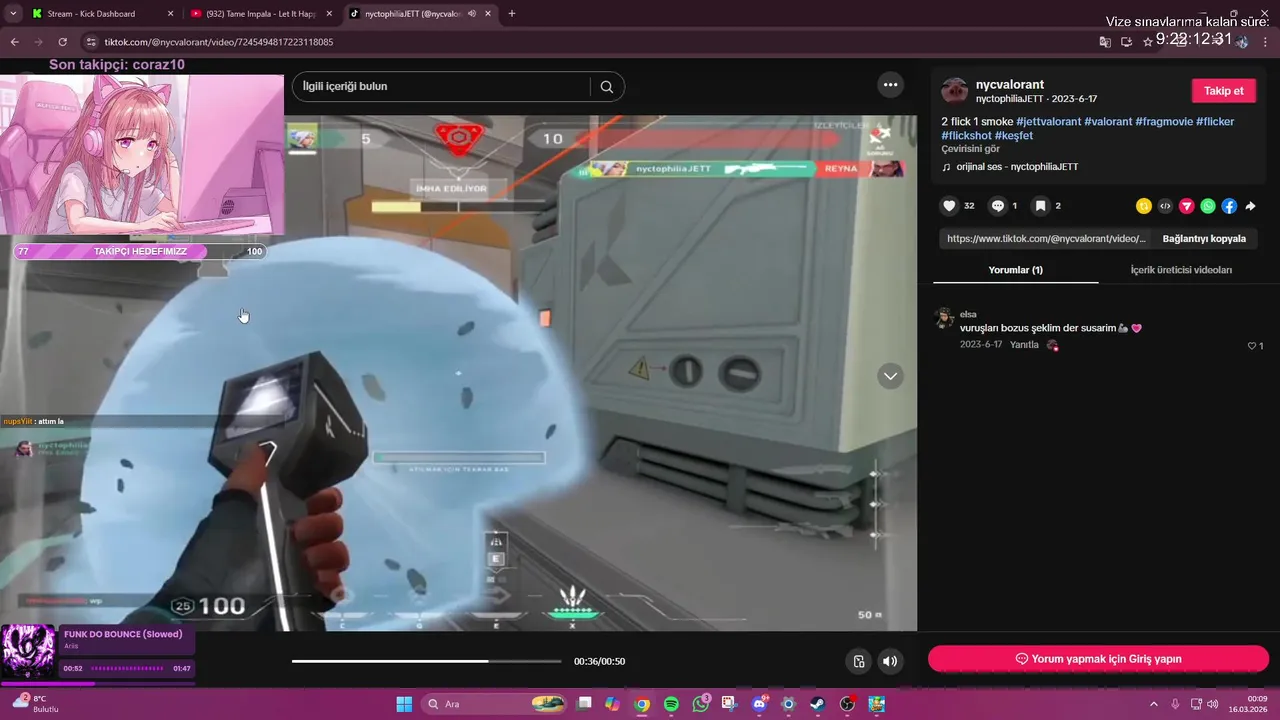Open OBS Studio from the taskbar
Image resolution: width=1280 pixels, height=720 pixels.
pos(847,704)
